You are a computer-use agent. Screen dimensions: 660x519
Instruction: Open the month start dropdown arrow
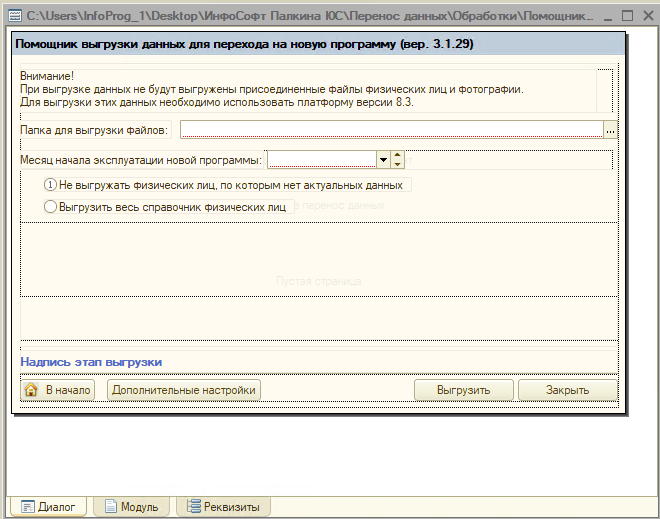coord(382,159)
